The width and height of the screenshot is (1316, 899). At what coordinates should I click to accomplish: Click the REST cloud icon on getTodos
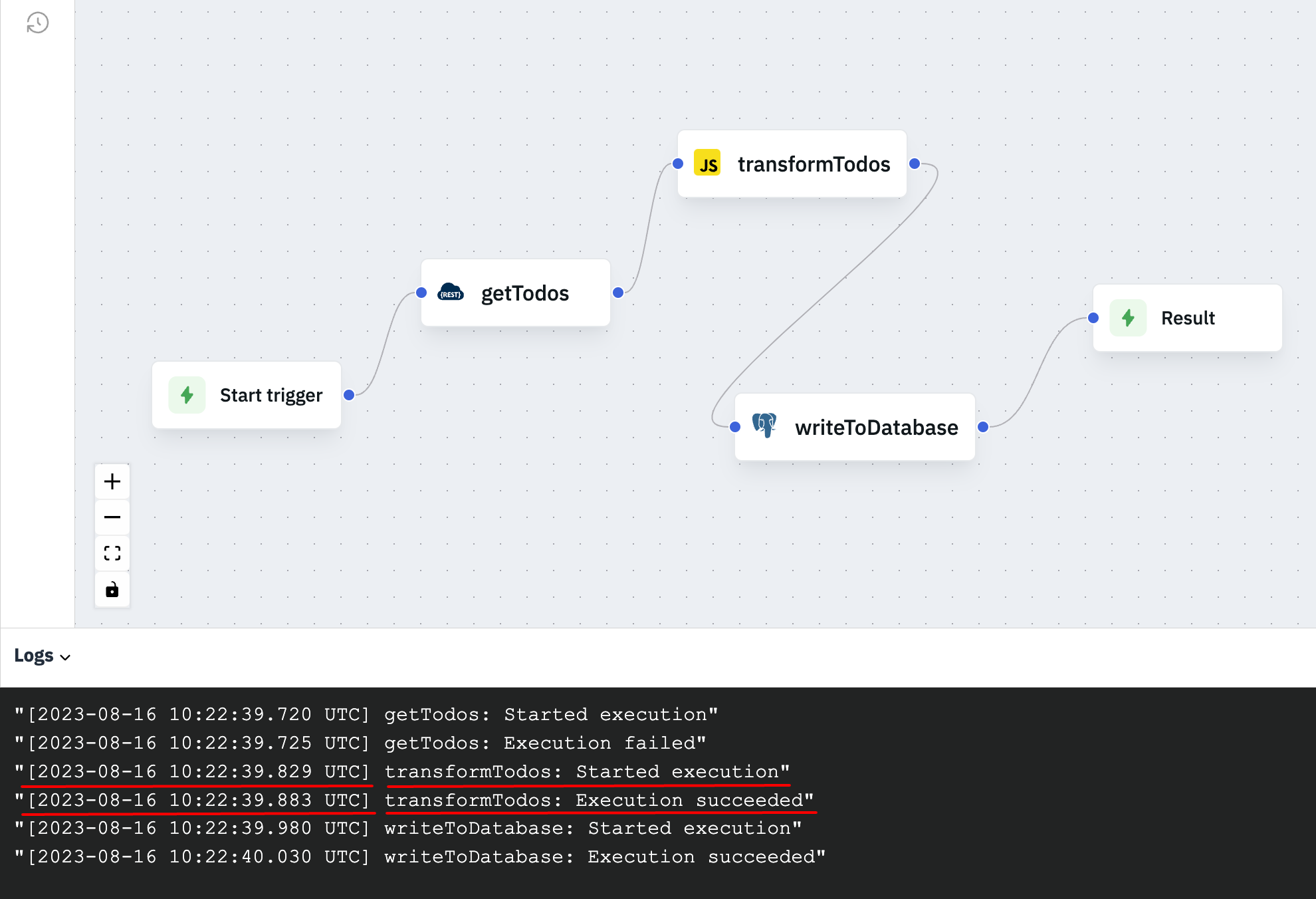coord(451,293)
